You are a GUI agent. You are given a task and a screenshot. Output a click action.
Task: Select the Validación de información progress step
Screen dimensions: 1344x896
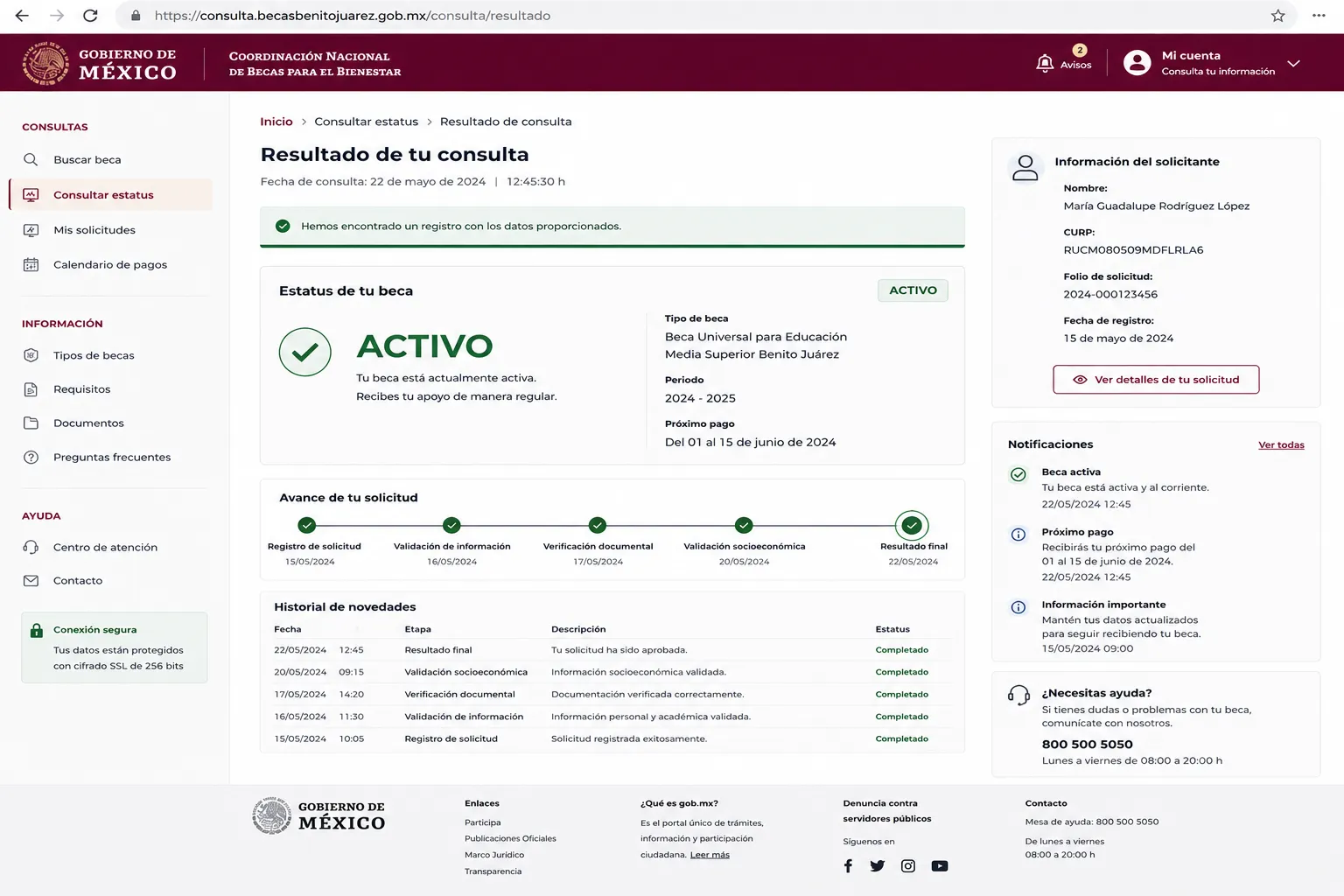(451, 525)
